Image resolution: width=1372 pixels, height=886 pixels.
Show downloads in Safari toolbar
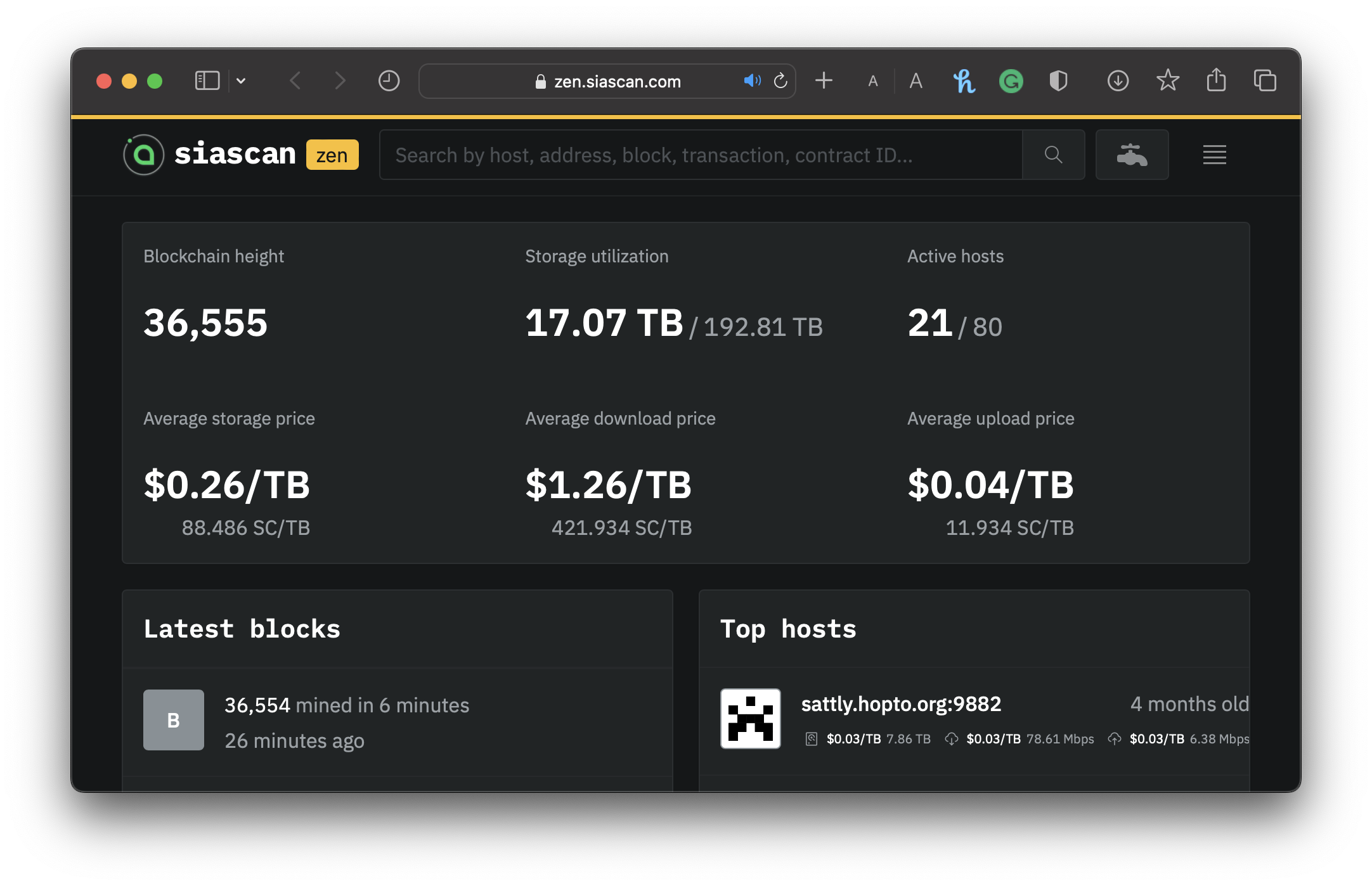pos(1118,80)
